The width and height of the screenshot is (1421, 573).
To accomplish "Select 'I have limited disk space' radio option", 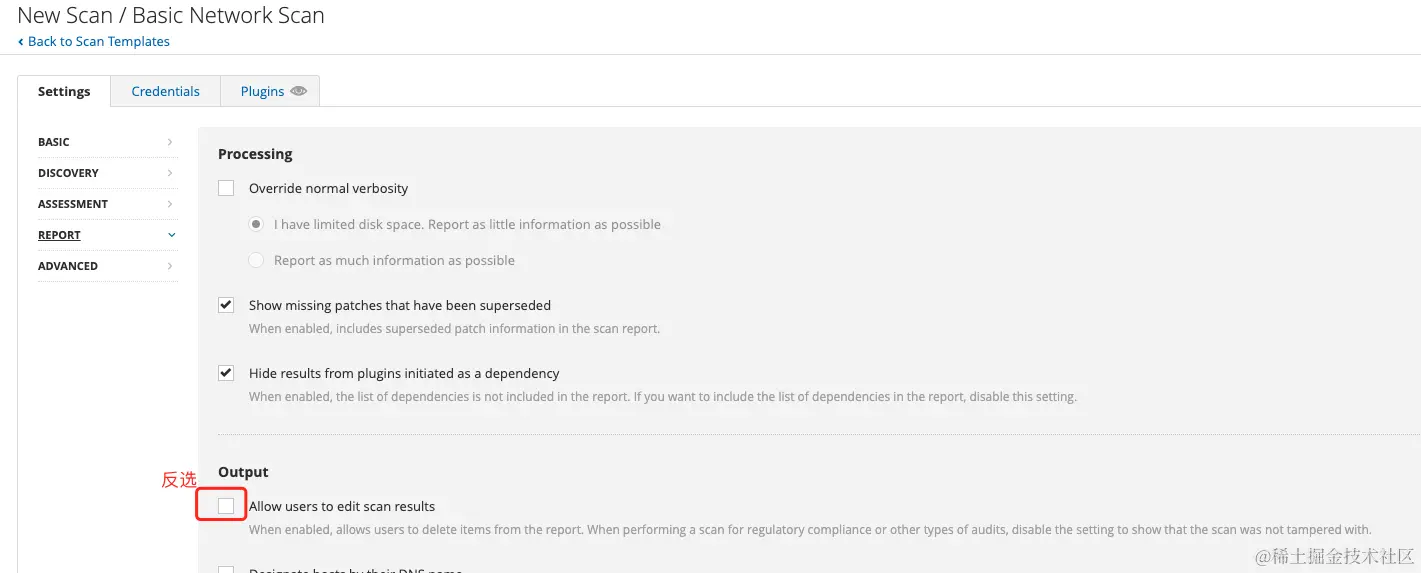I will [x=256, y=224].
